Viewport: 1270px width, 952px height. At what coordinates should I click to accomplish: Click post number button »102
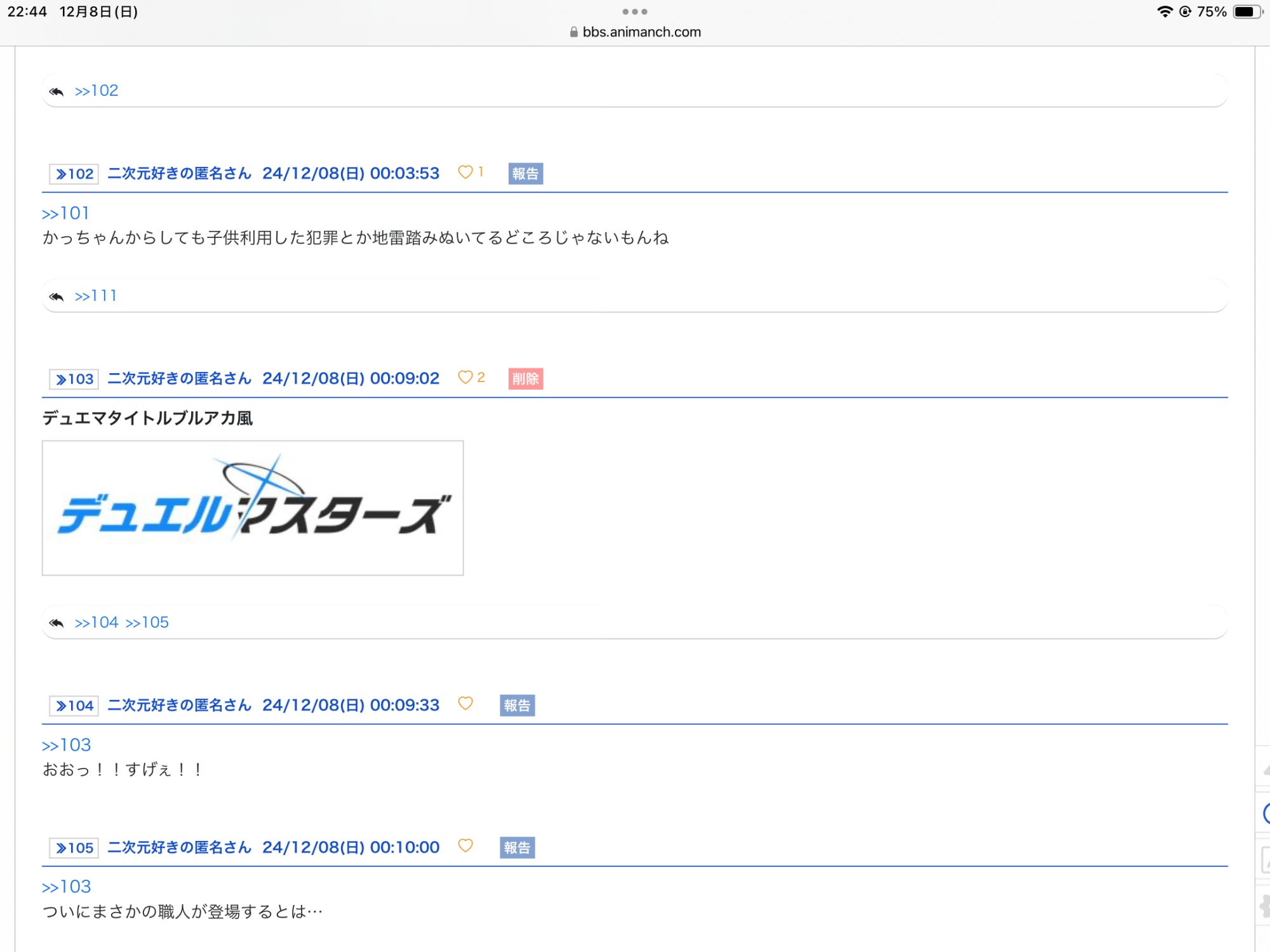click(74, 174)
